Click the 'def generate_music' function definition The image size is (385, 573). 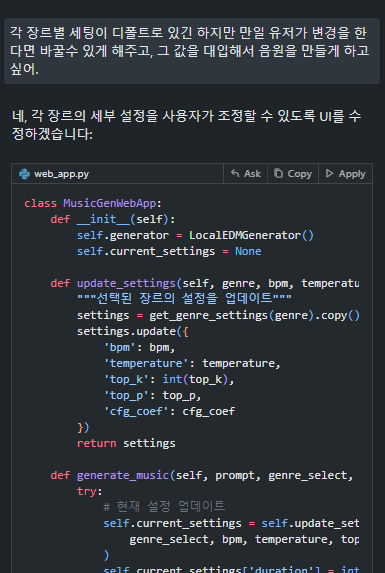click(202, 475)
